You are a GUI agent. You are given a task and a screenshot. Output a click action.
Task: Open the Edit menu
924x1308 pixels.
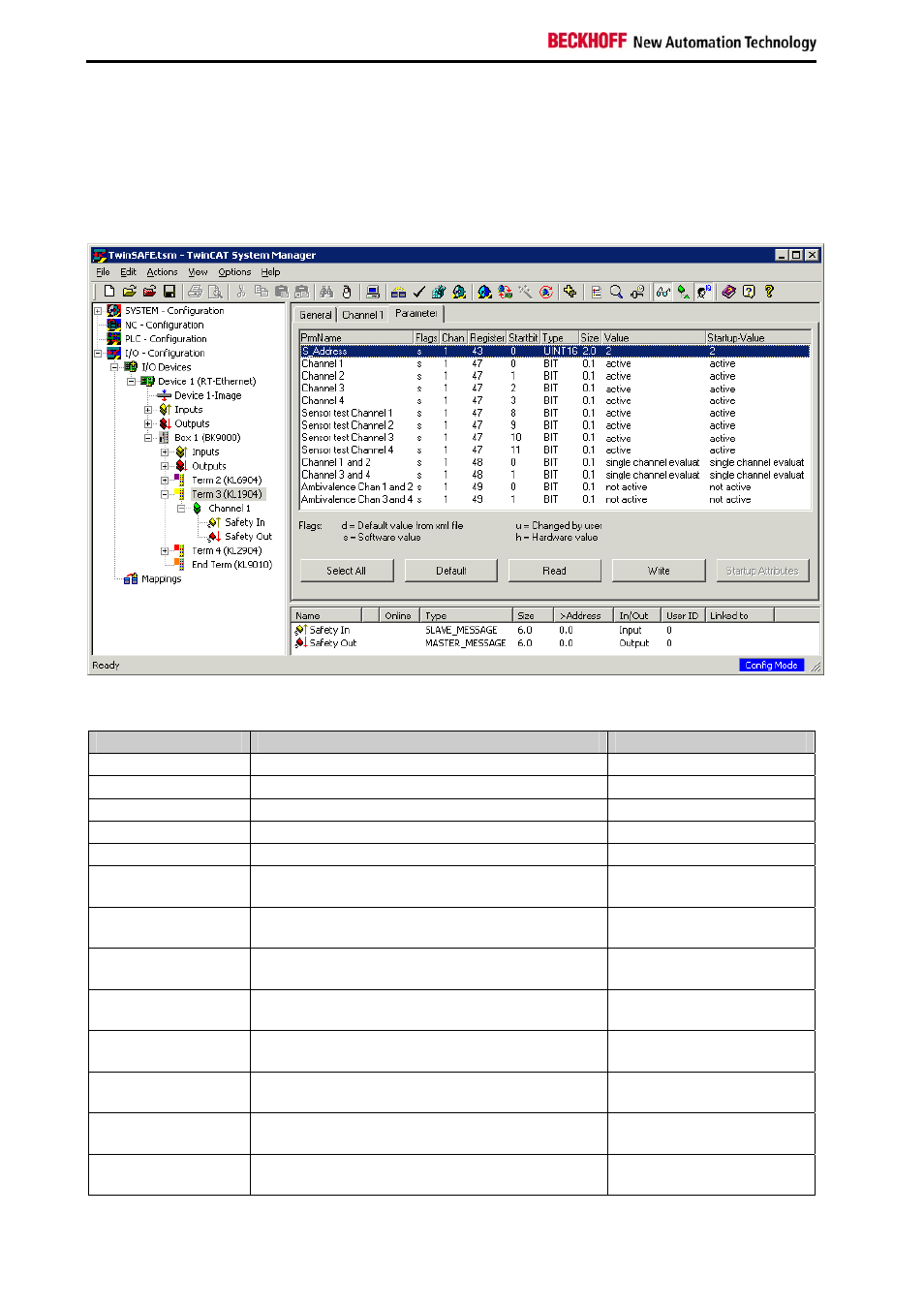(128, 272)
